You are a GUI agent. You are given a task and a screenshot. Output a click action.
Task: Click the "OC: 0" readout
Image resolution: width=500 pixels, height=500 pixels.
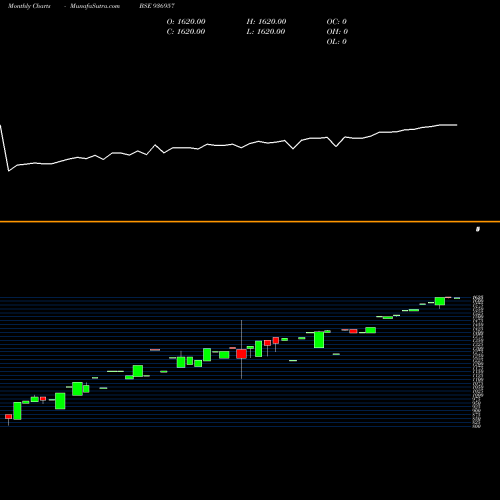click(337, 22)
